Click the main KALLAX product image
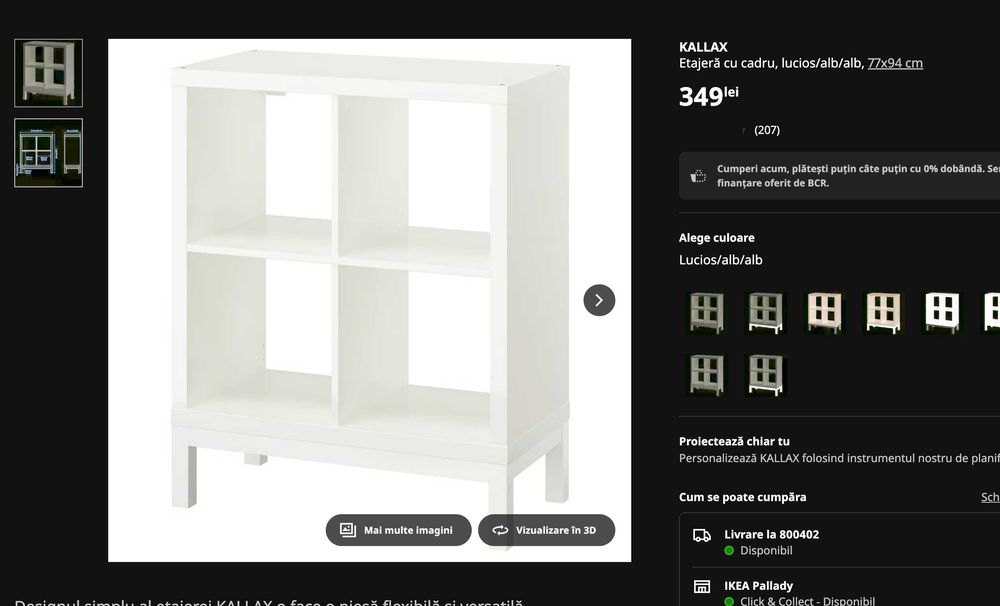Image resolution: width=1000 pixels, height=606 pixels. click(369, 300)
